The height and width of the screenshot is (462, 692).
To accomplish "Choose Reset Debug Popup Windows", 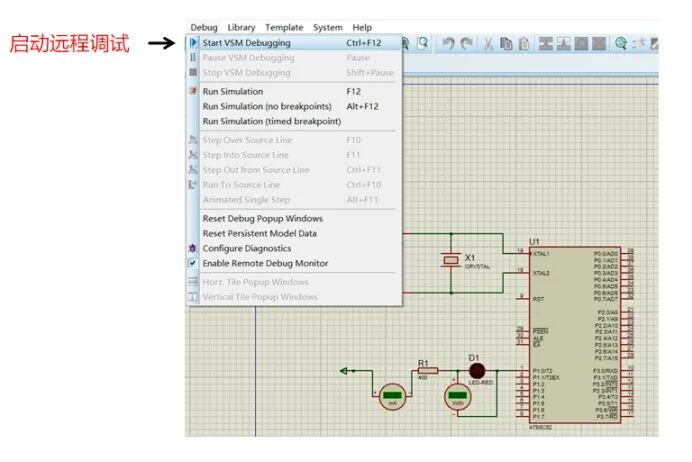I will tap(294, 218).
